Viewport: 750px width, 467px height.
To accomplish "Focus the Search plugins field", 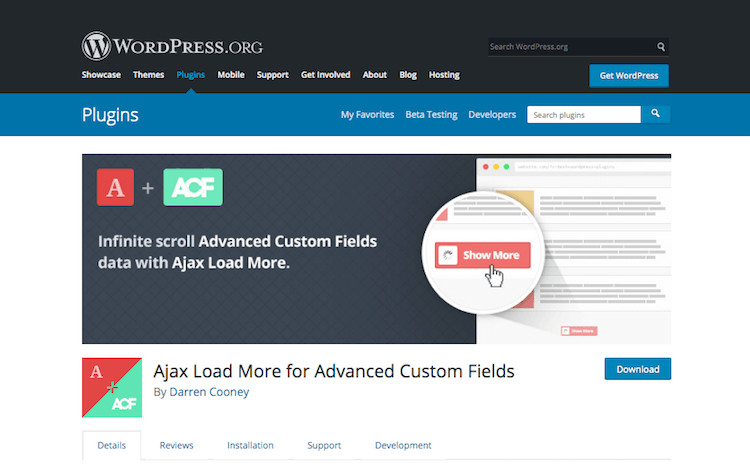I will (584, 115).
